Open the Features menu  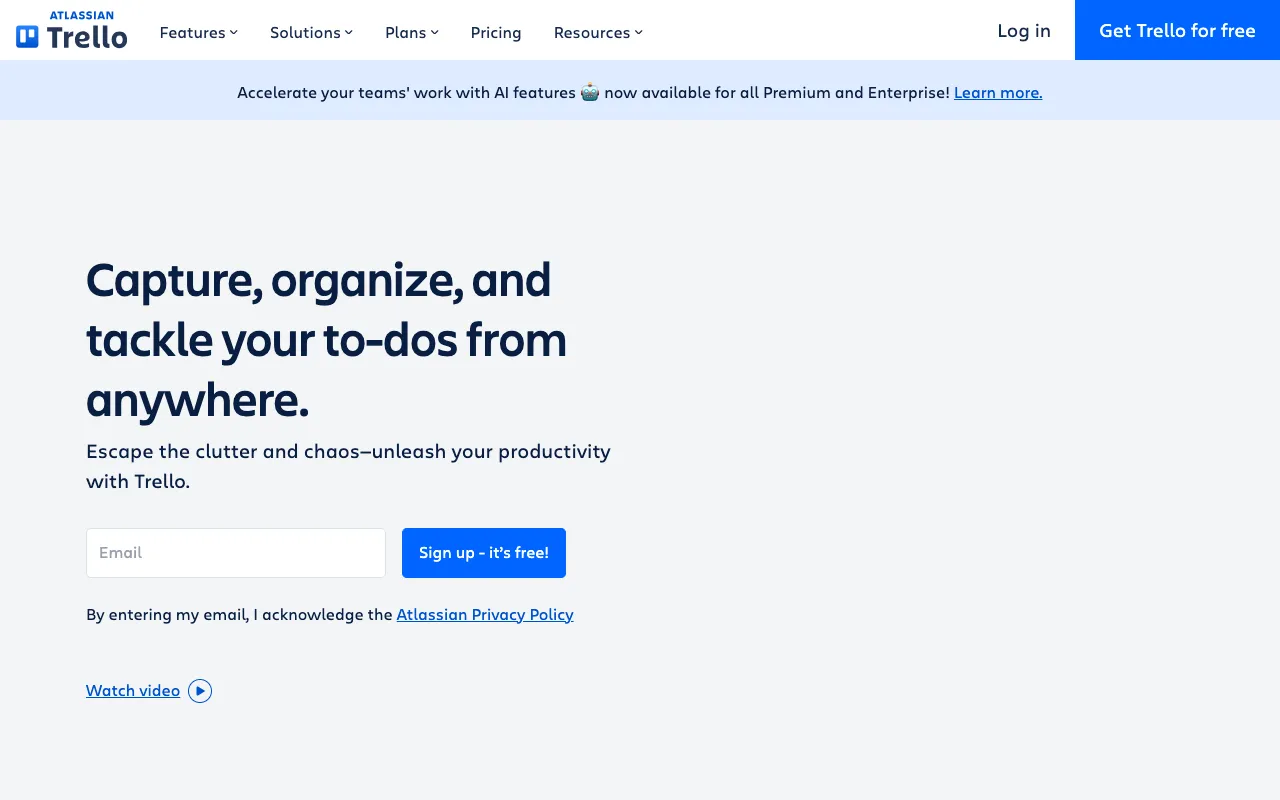click(x=192, y=32)
